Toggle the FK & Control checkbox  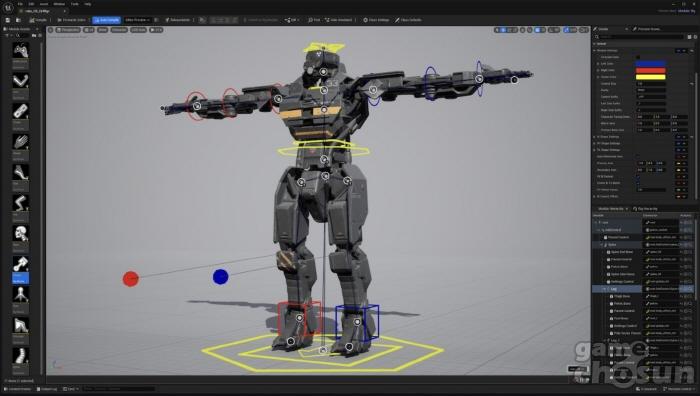[x=638, y=176]
